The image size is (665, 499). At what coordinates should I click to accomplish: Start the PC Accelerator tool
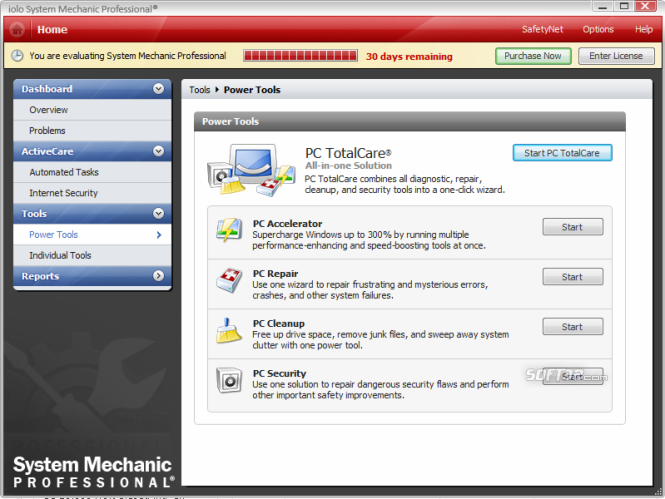pos(573,227)
